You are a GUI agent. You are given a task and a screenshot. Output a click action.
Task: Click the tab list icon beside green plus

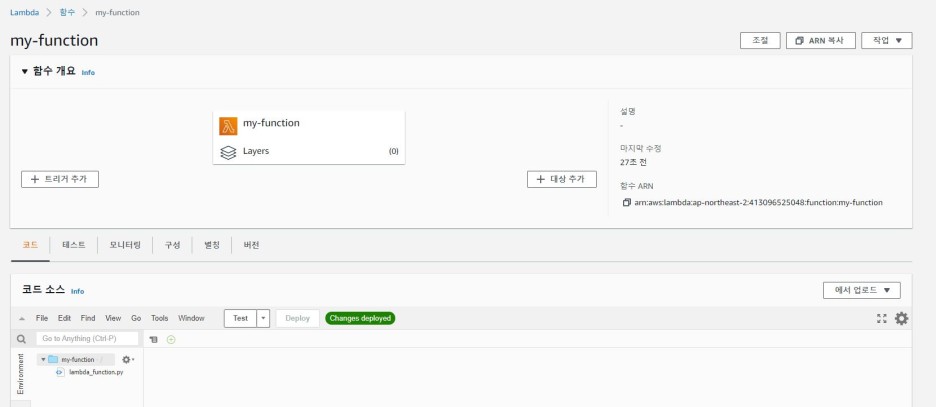(153, 339)
